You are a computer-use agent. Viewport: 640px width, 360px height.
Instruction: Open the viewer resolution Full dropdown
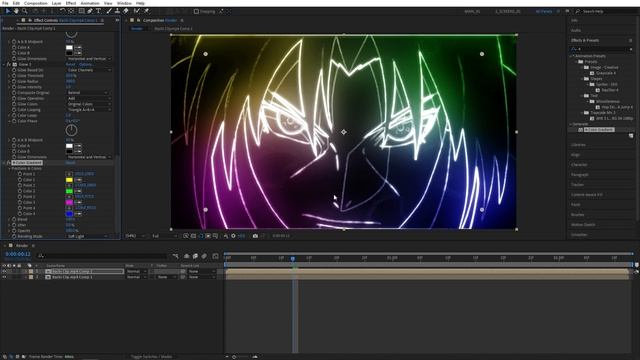click(164, 236)
